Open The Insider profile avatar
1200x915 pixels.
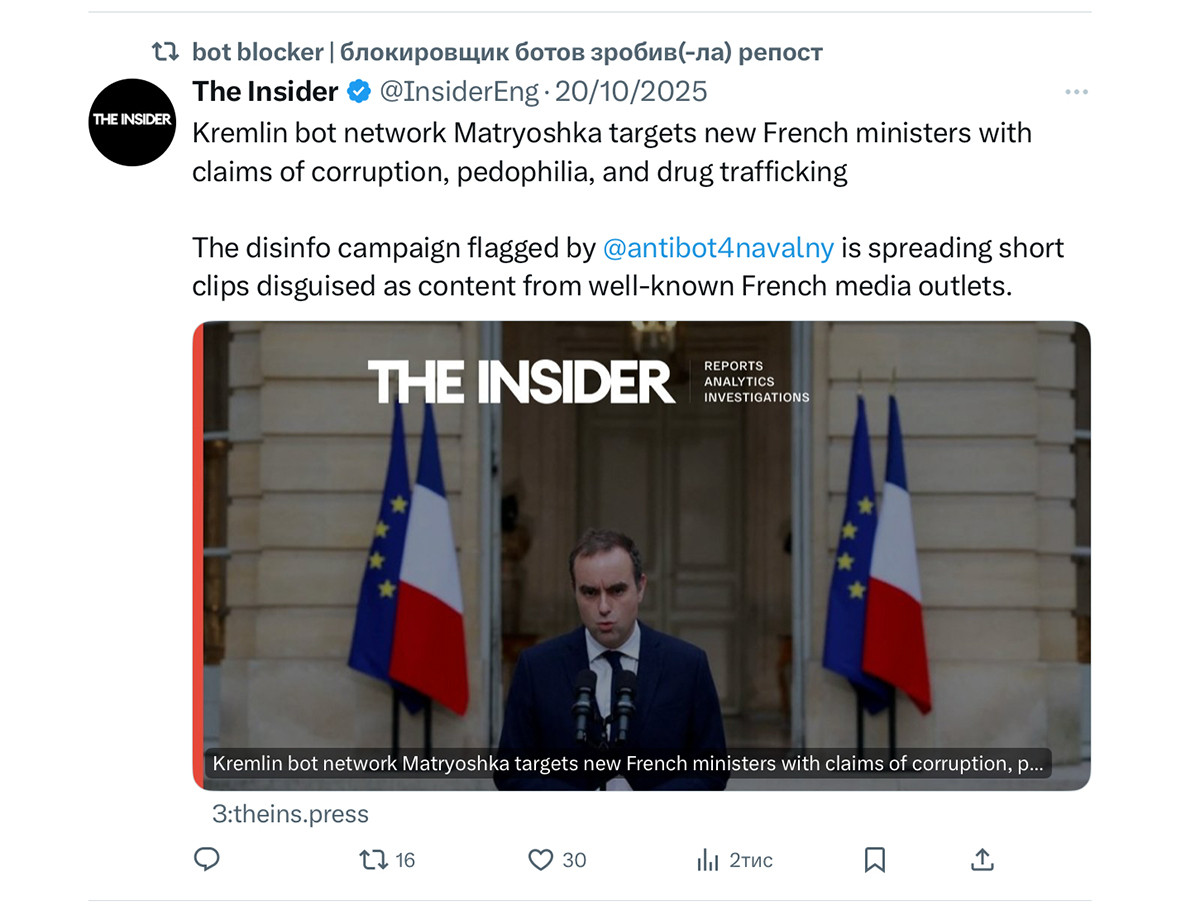tap(132, 121)
